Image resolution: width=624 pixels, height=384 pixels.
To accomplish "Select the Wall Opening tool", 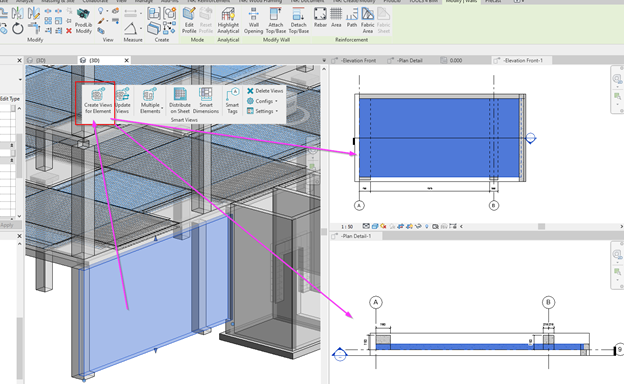I will pos(254,21).
